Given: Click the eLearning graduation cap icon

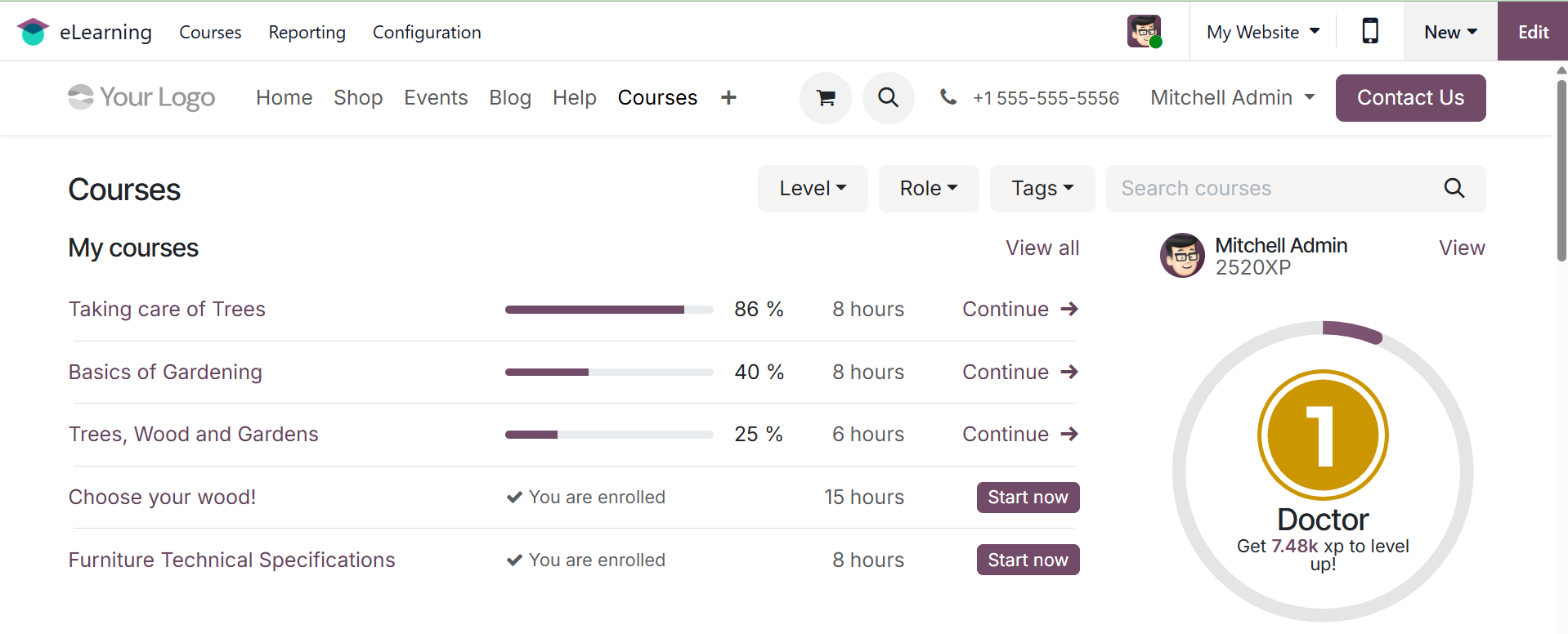Looking at the screenshot, I should point(33,32).
